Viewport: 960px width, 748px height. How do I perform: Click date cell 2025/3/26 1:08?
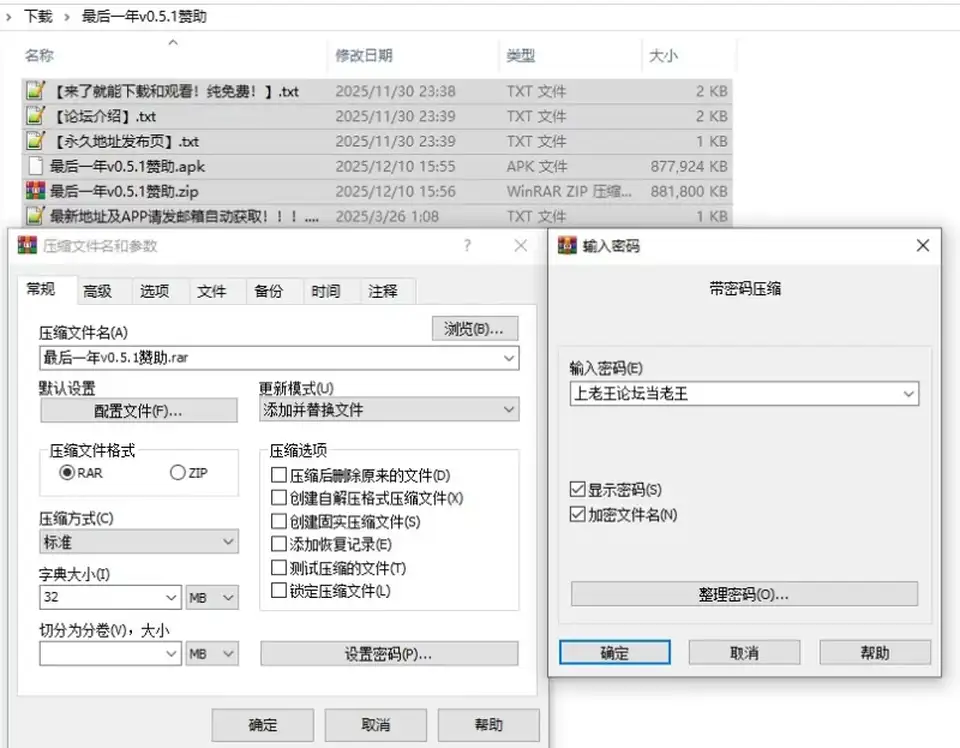(387, 217)
